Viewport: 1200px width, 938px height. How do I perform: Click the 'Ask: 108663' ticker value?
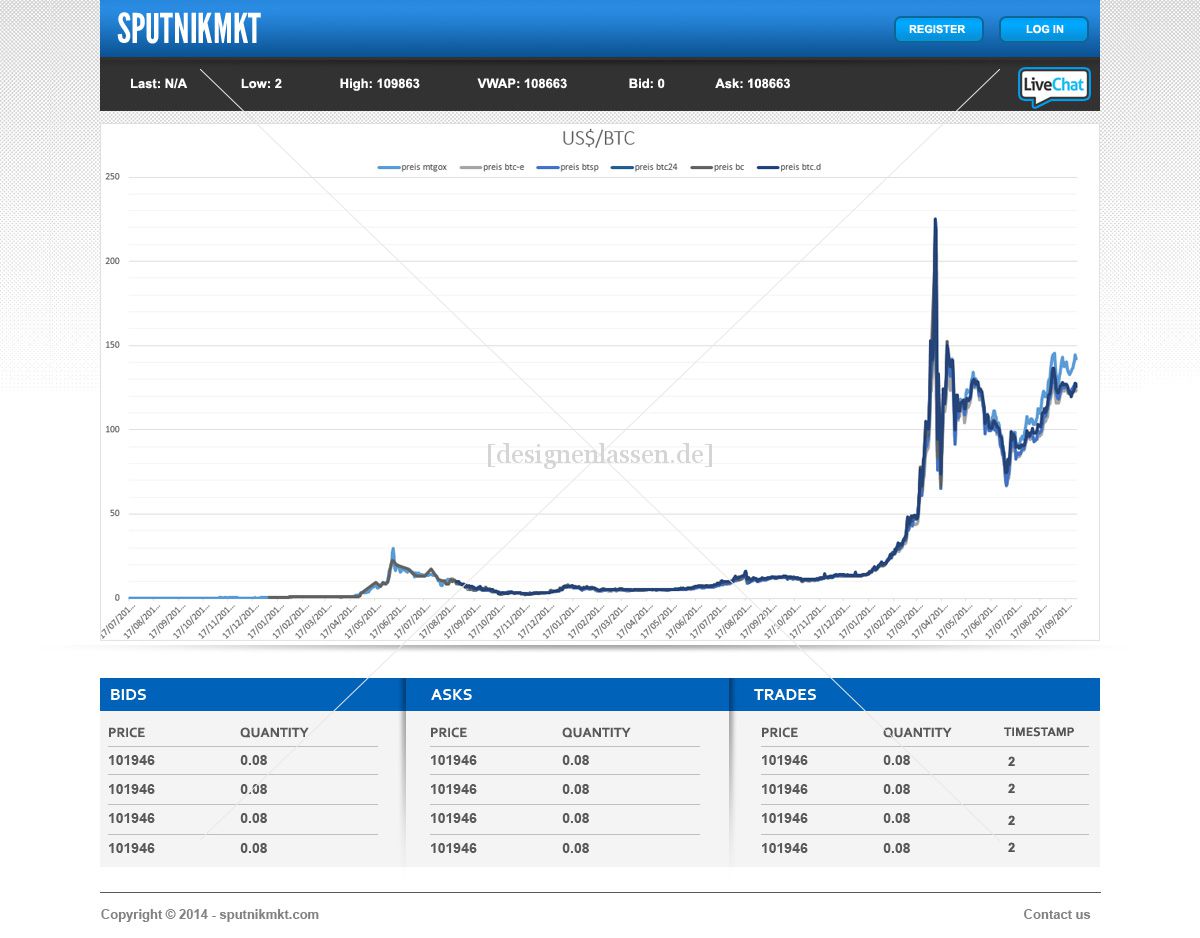coord(753,84)
